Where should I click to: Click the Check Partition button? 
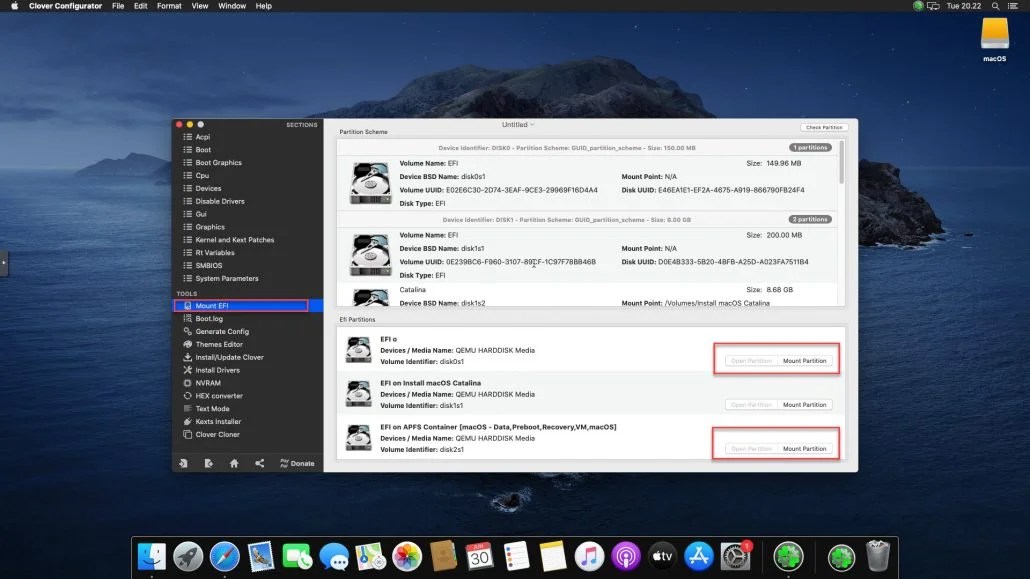[824, 127]
